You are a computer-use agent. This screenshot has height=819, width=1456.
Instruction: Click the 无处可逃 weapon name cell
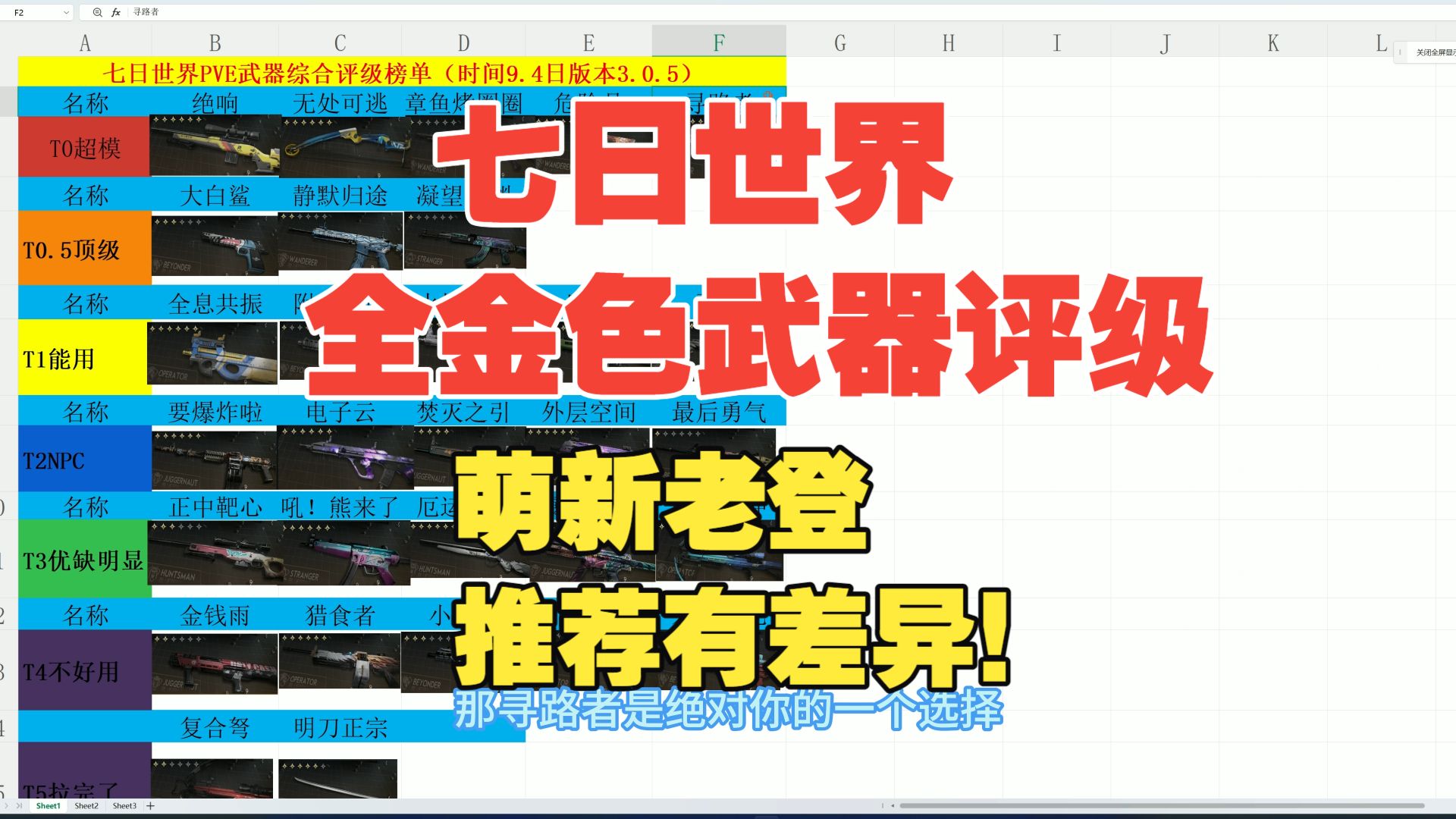340,102
